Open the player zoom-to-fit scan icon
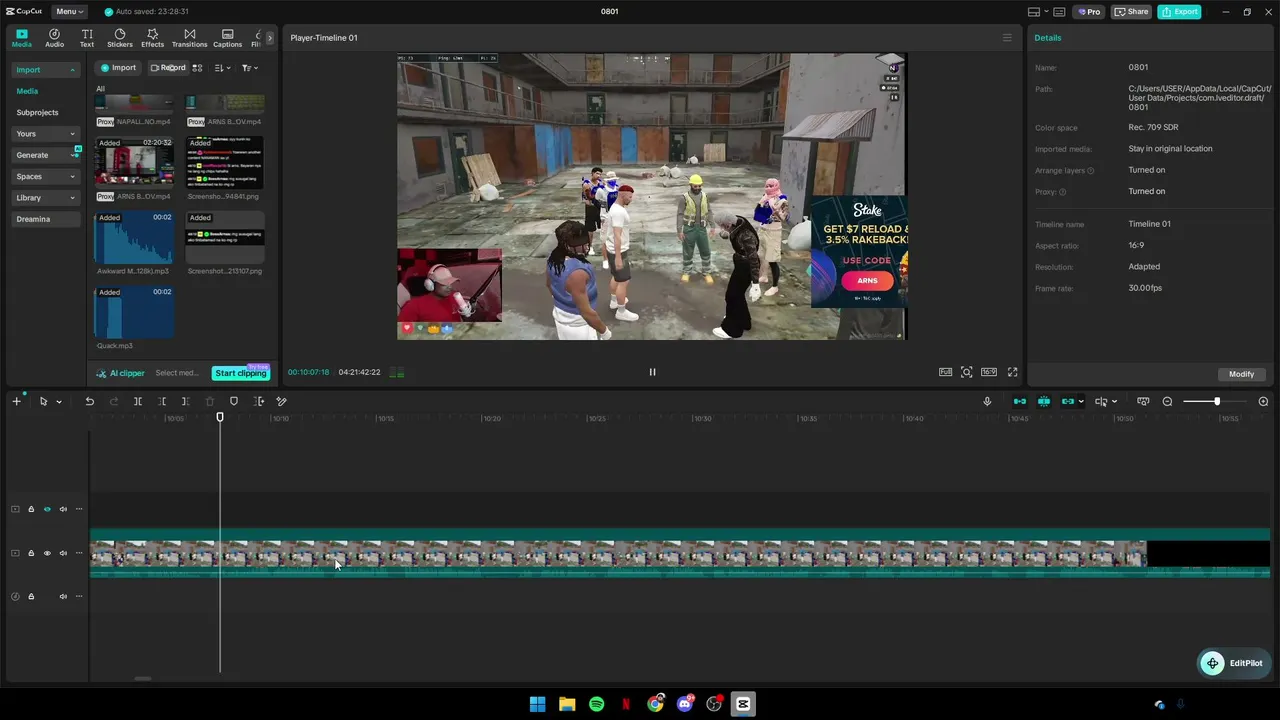 coord(967,372)
